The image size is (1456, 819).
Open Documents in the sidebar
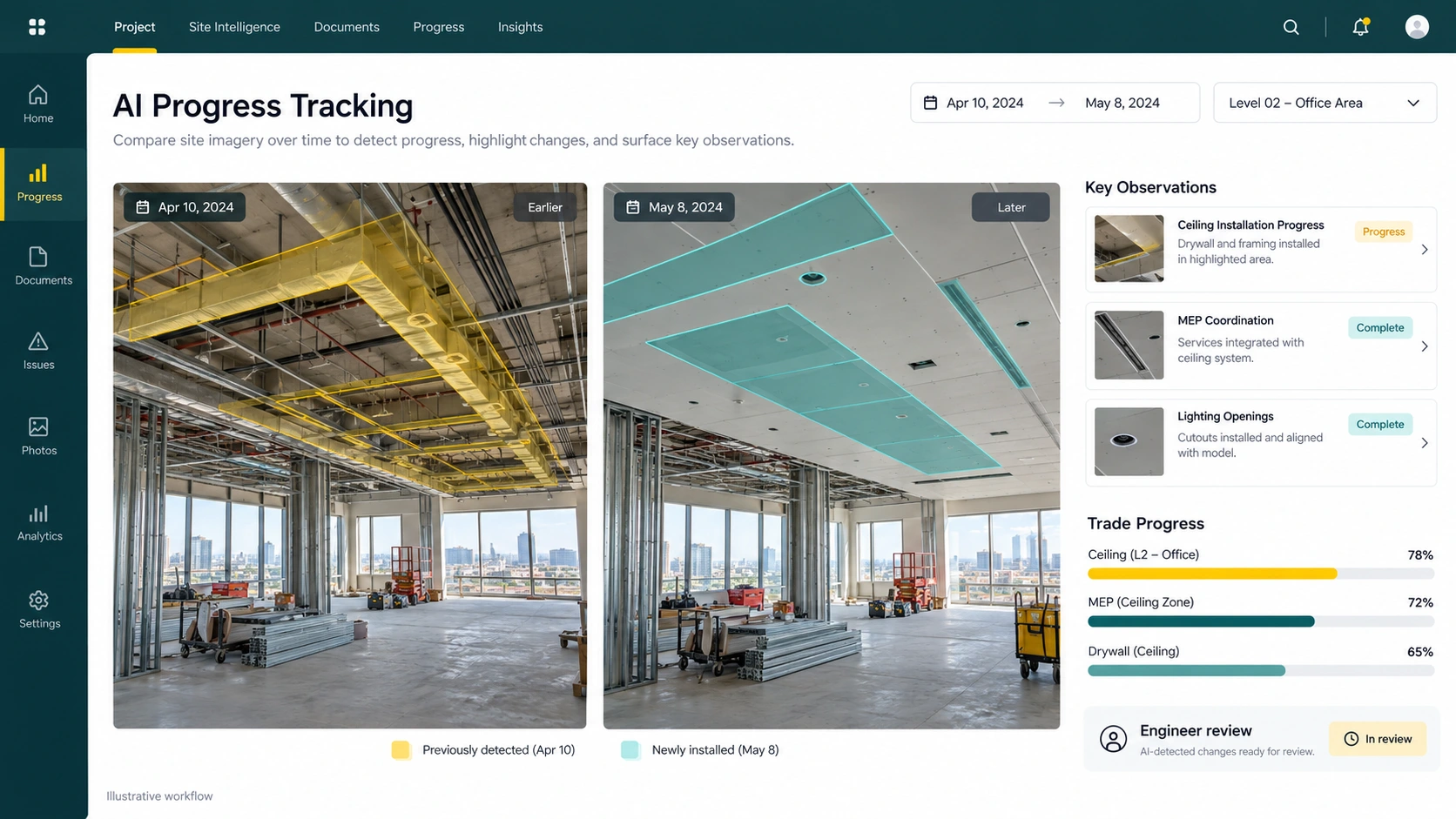pyautogui.click(x=43, y=266)
